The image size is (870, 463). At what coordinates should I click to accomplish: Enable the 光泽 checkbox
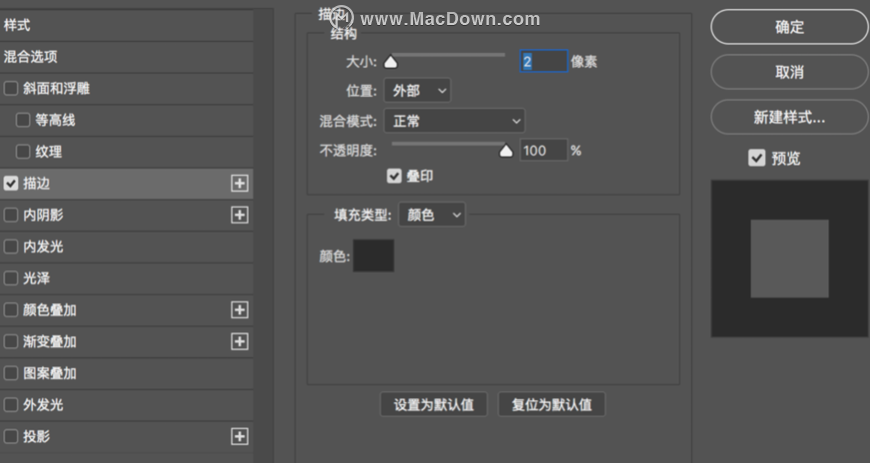coord(11,278)
